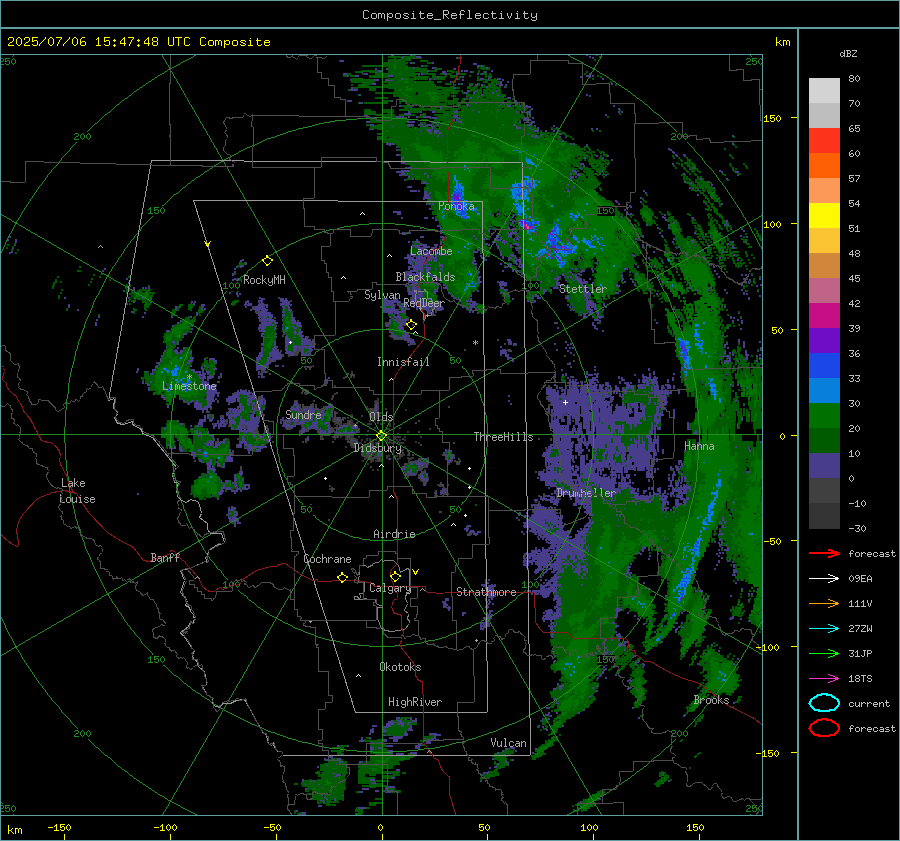Viewport: 900px width, 841px height.
Task: Click the 18TS legend label
Action: pos(860,679)
